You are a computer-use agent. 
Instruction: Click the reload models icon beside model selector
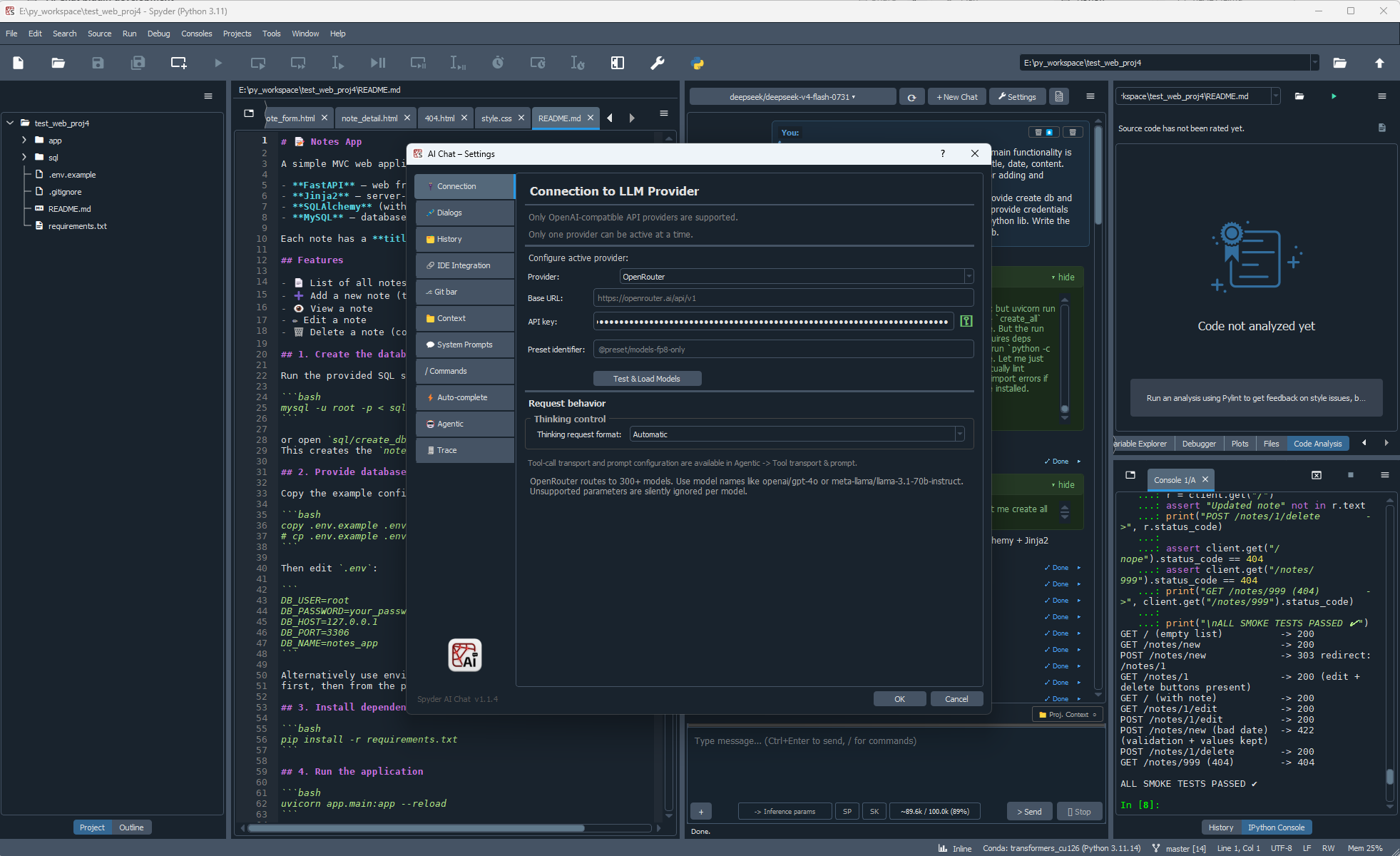(911, 97)
